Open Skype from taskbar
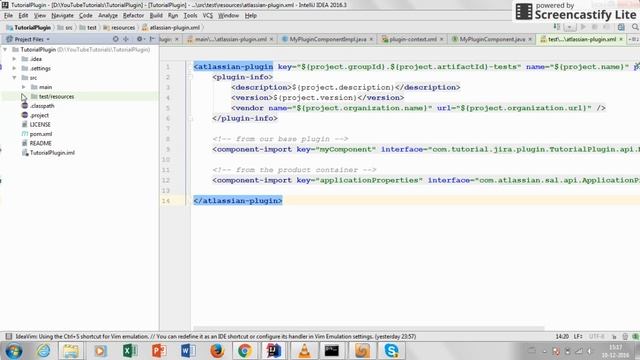 coord(391,351)
